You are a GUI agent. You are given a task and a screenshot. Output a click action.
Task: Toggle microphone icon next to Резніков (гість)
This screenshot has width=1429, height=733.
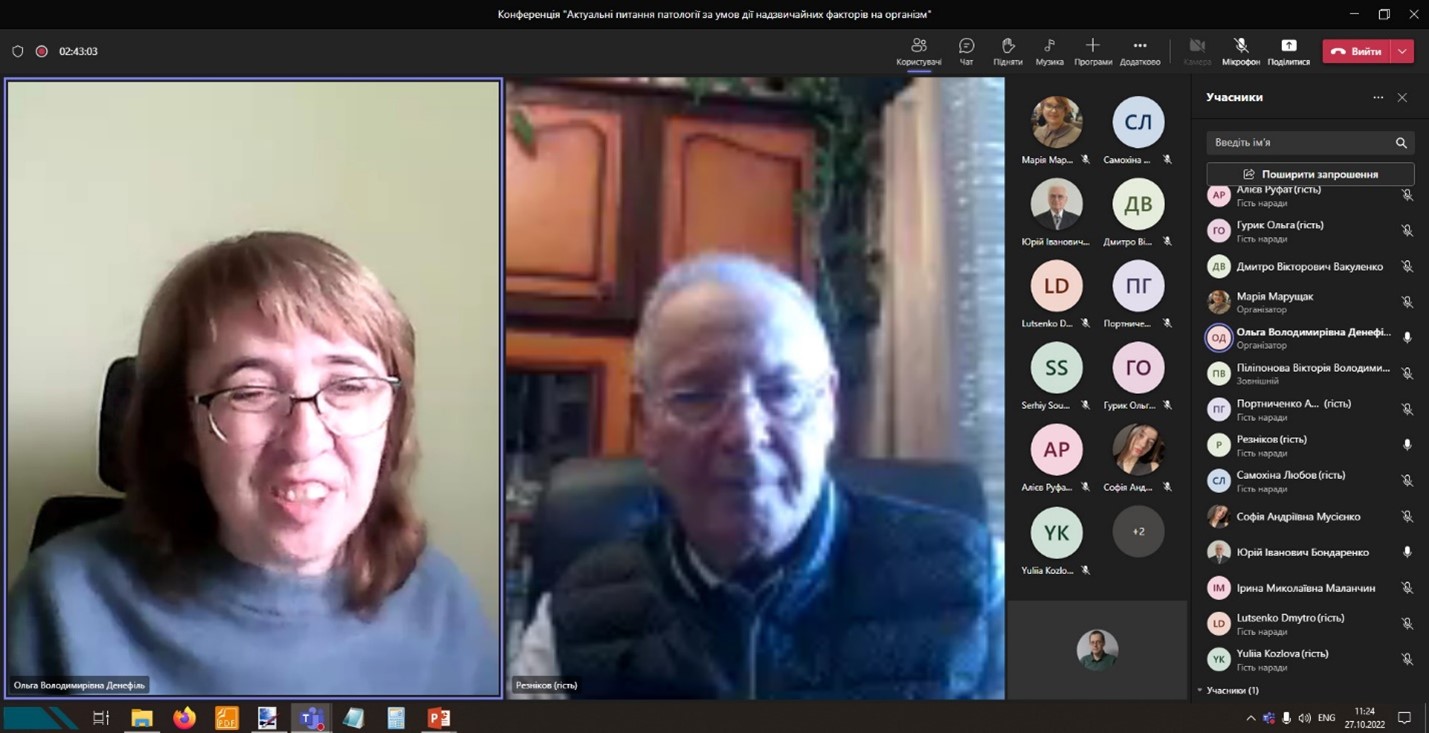(1406, 445)
